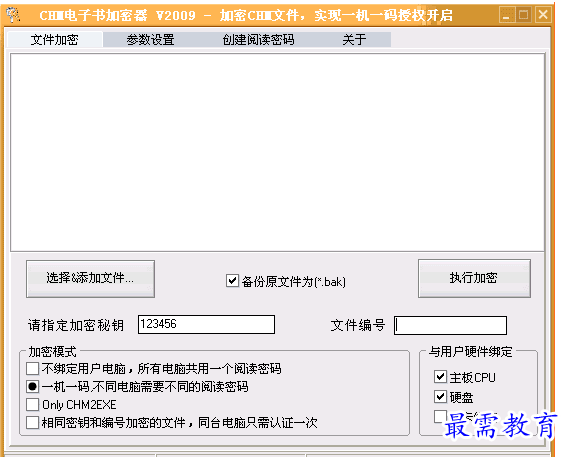Click the application icon in title bar
The height and width of the screenshot is (457, 566).
[x=13, y=15]
